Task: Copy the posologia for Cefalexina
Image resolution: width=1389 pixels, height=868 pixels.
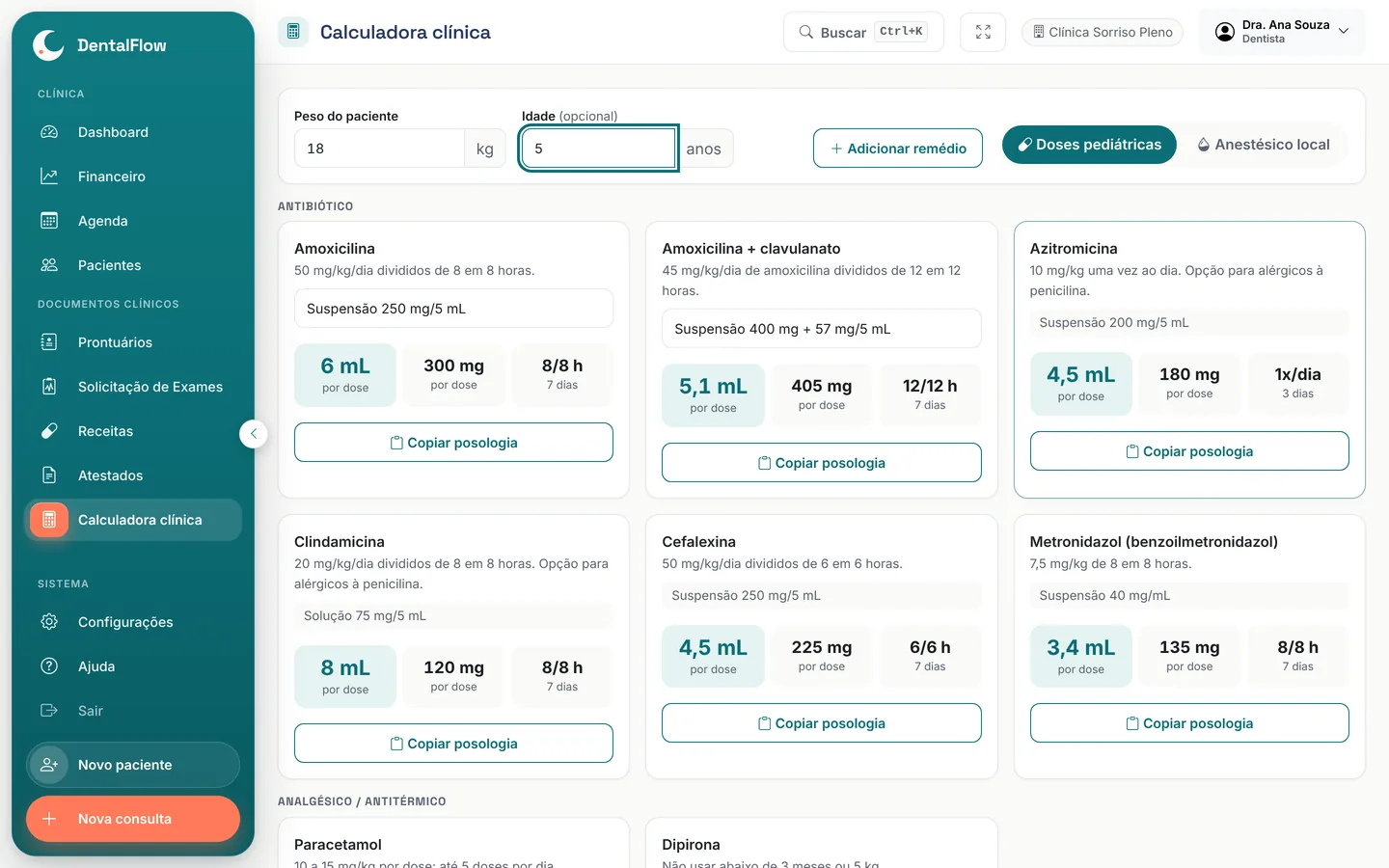Action: tap(822, 723)
